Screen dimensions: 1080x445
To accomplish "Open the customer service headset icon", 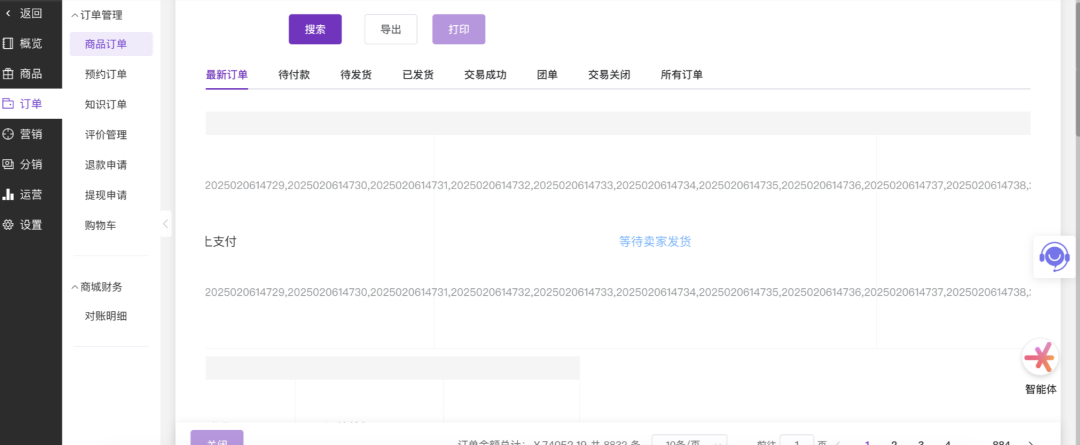I will (1053, 256).
